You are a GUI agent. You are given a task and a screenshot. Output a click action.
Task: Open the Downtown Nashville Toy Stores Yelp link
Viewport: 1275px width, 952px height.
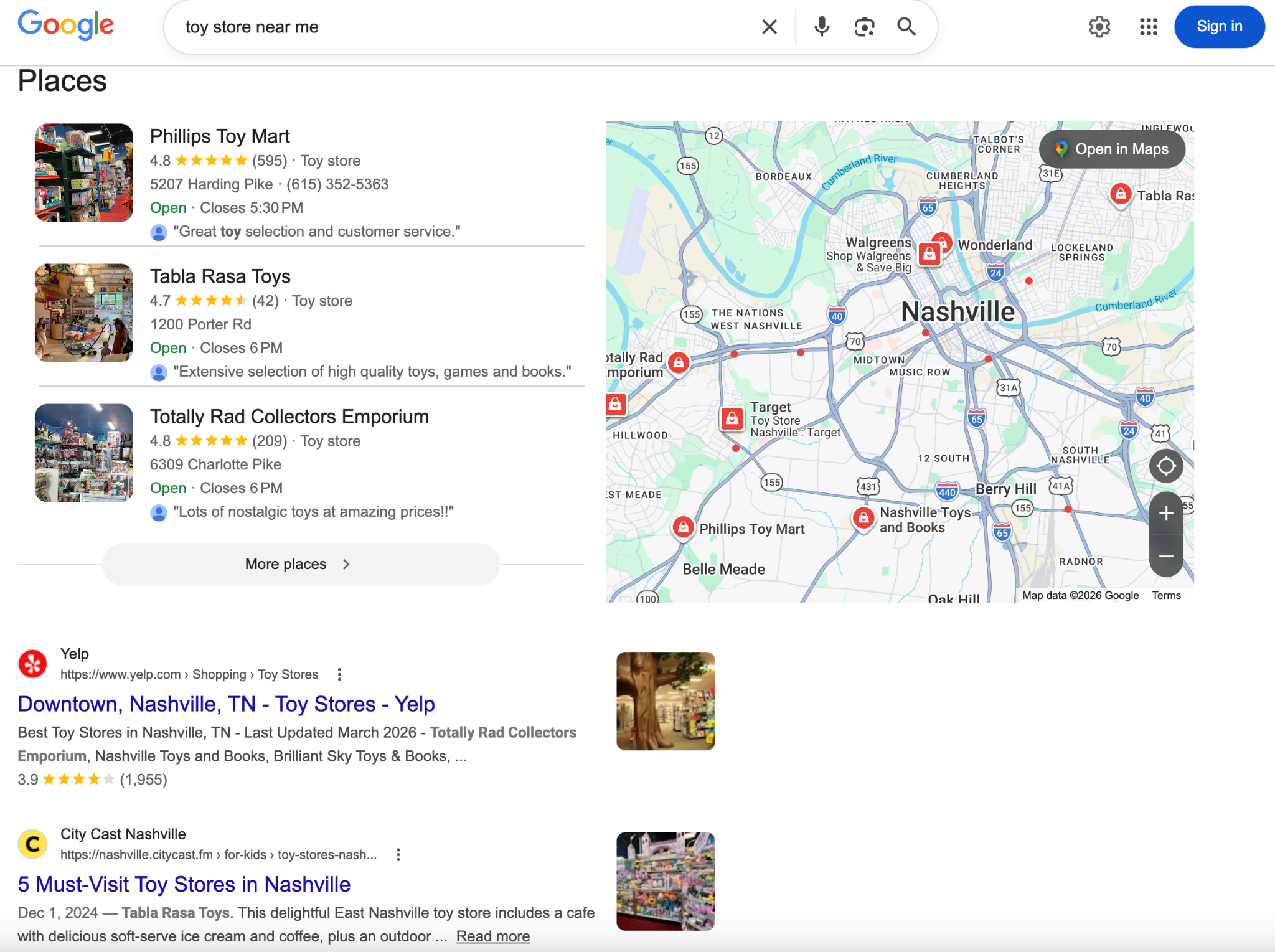(x=226, y=704)
